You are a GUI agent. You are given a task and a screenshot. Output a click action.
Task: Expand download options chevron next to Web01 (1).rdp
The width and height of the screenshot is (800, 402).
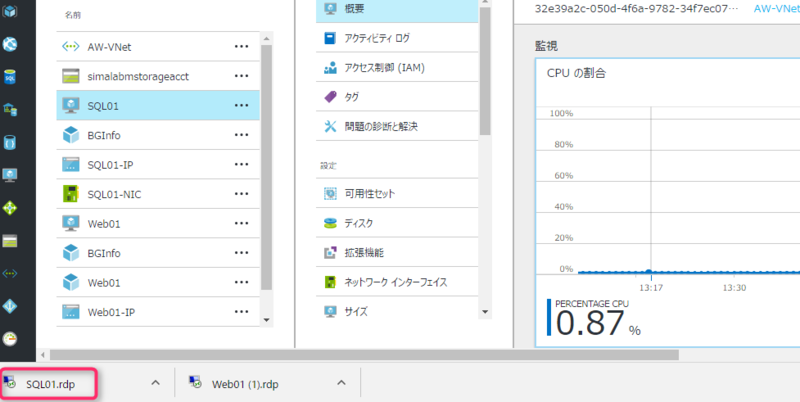coord(342,383)
